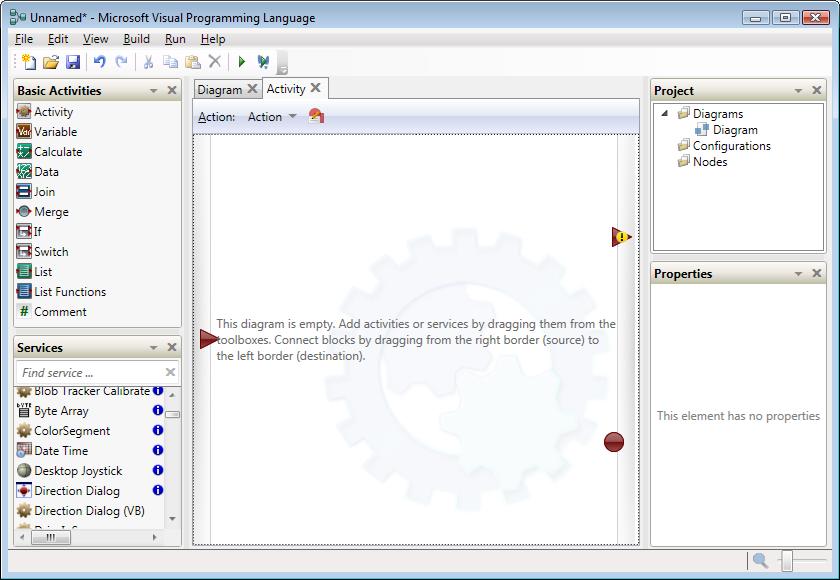Collapse the Diagrams tree node
The image size is (840, 580).
click(x=665, y=113)
